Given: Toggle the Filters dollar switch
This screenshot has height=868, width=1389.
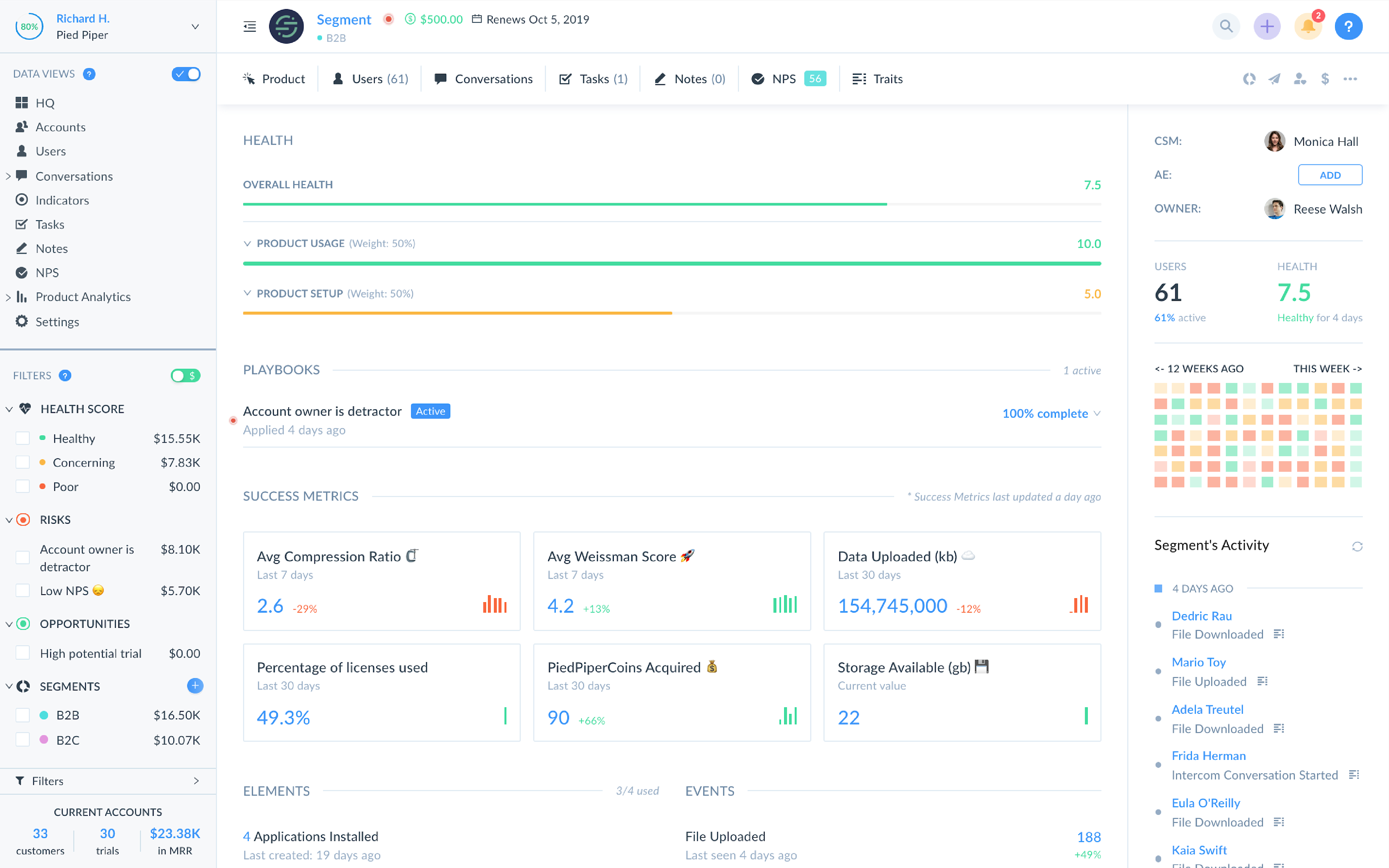Looking at the screenshot, I should pyautogui.click(x=185, y=375).
